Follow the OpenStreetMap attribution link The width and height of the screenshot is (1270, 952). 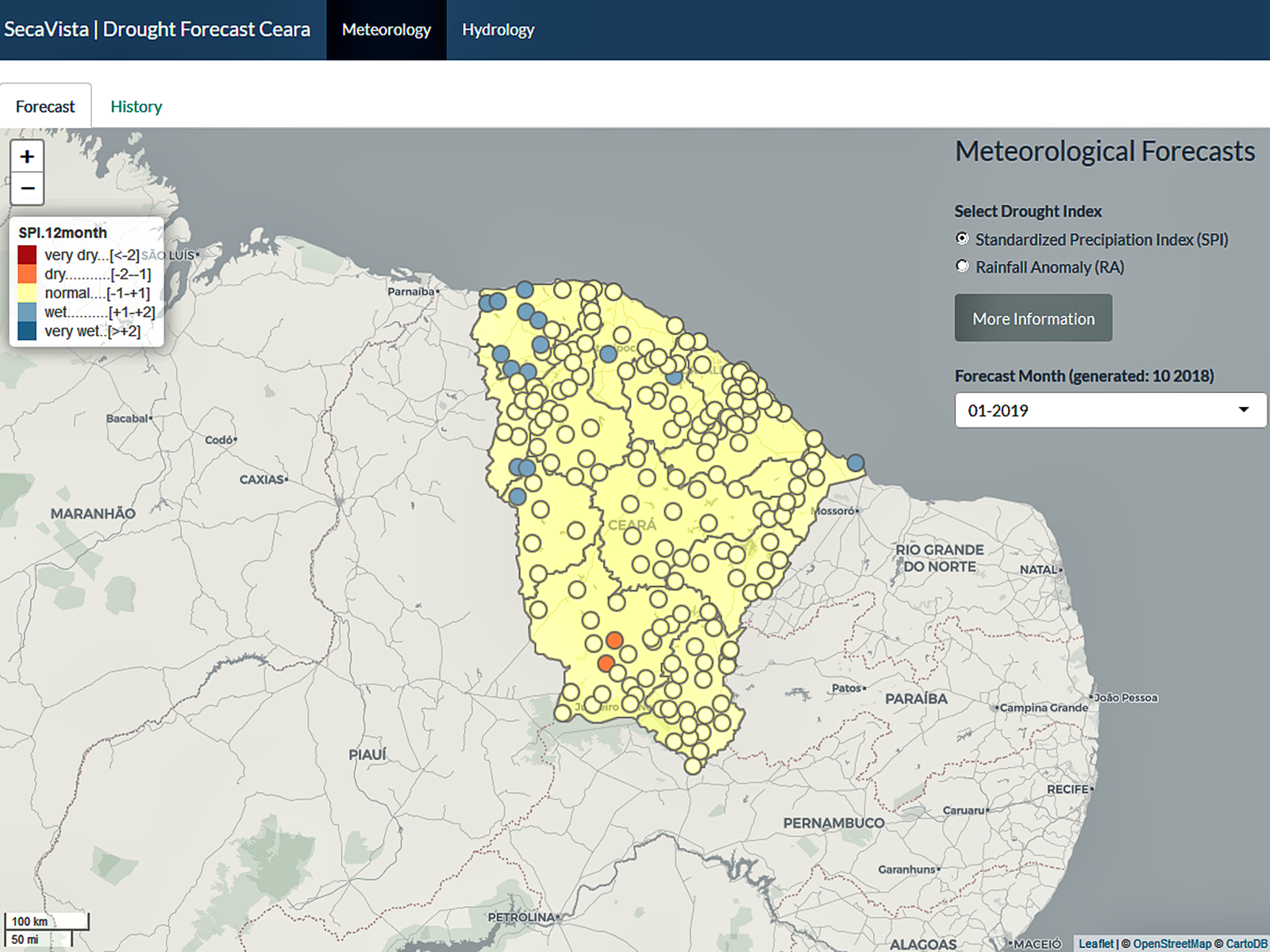pyautogui.click(x=1172, y=943)
